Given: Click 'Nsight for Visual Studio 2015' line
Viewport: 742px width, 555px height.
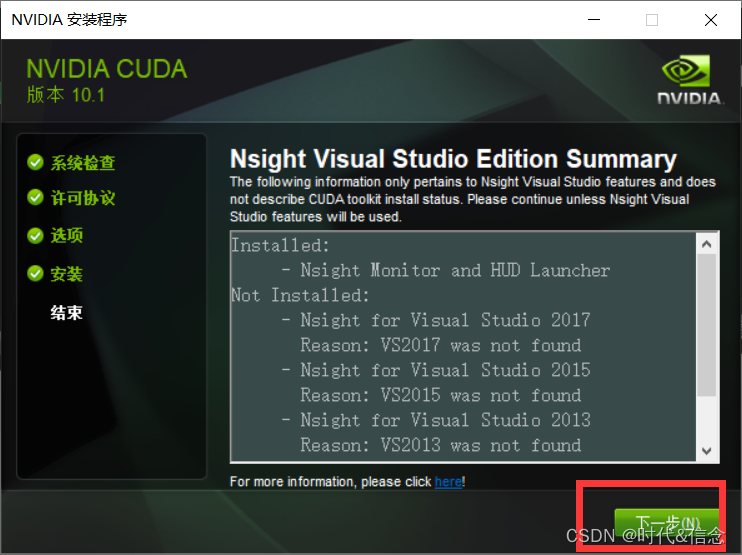Looking at the screenshot, I should tap(445, 370).
